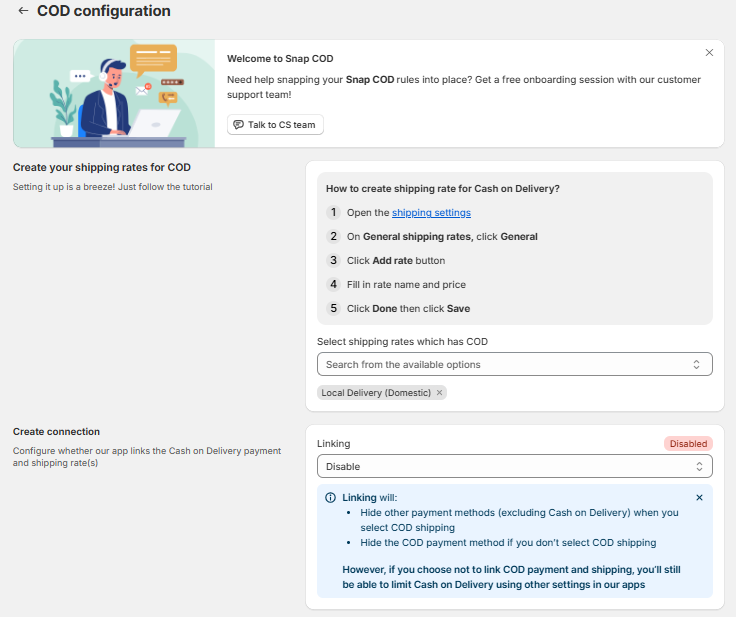Click step 3 'Click Add rate button'

point(396,261)
